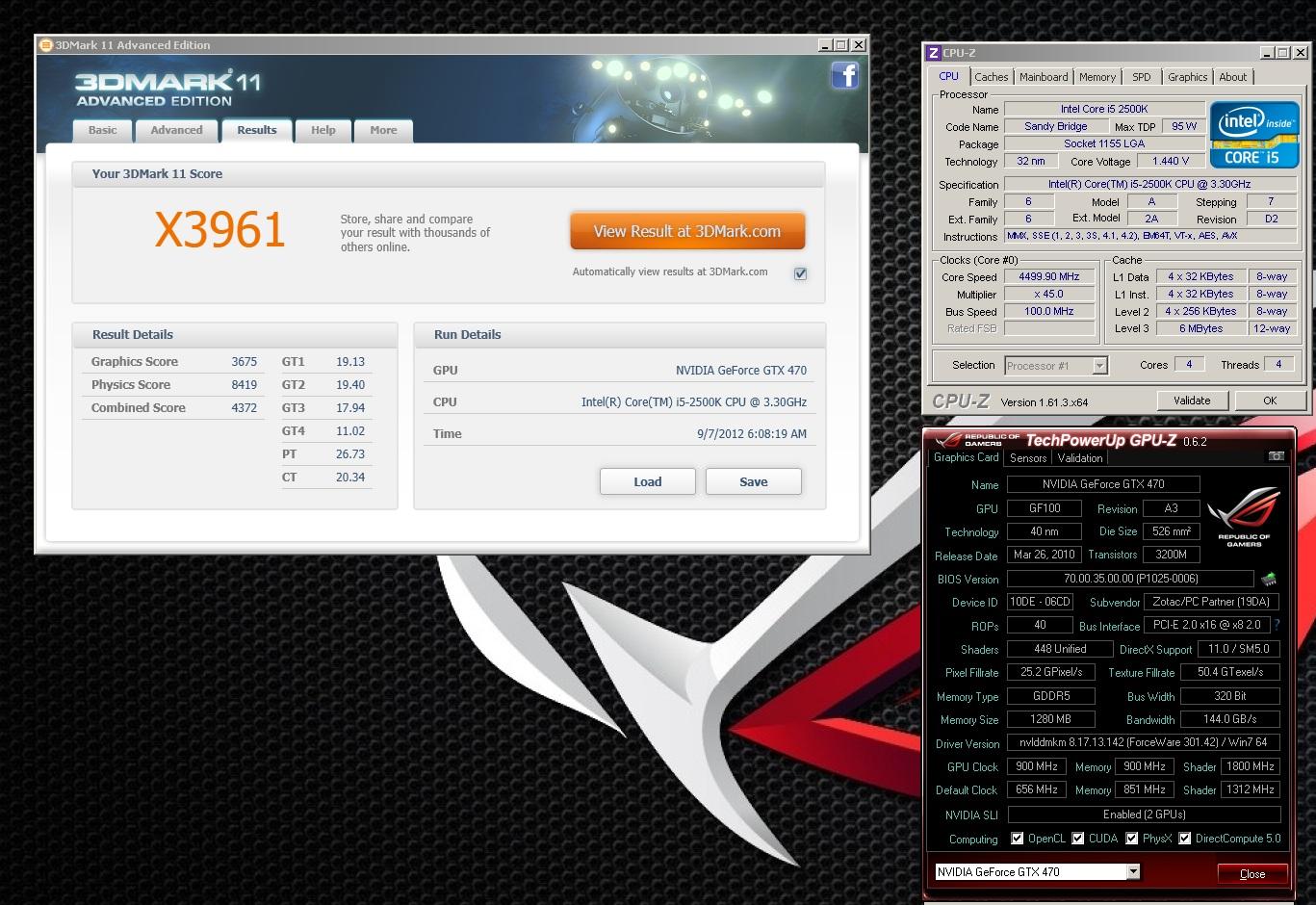This screenshot has width=1316, height=905.
Task: Open the Help tab in 3DMark
Action: [323, 130]
